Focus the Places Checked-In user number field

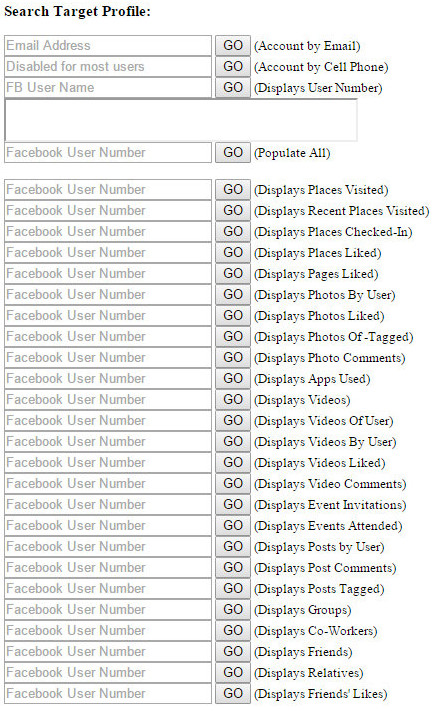coord(108,232)
